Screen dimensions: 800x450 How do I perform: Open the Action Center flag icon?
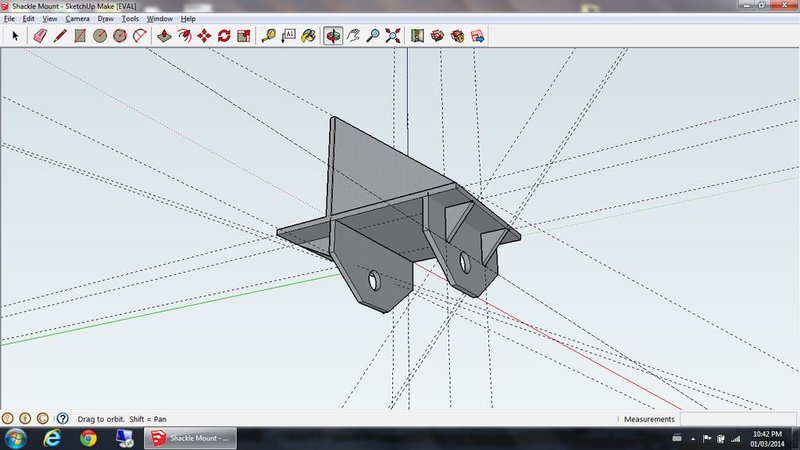707,438
